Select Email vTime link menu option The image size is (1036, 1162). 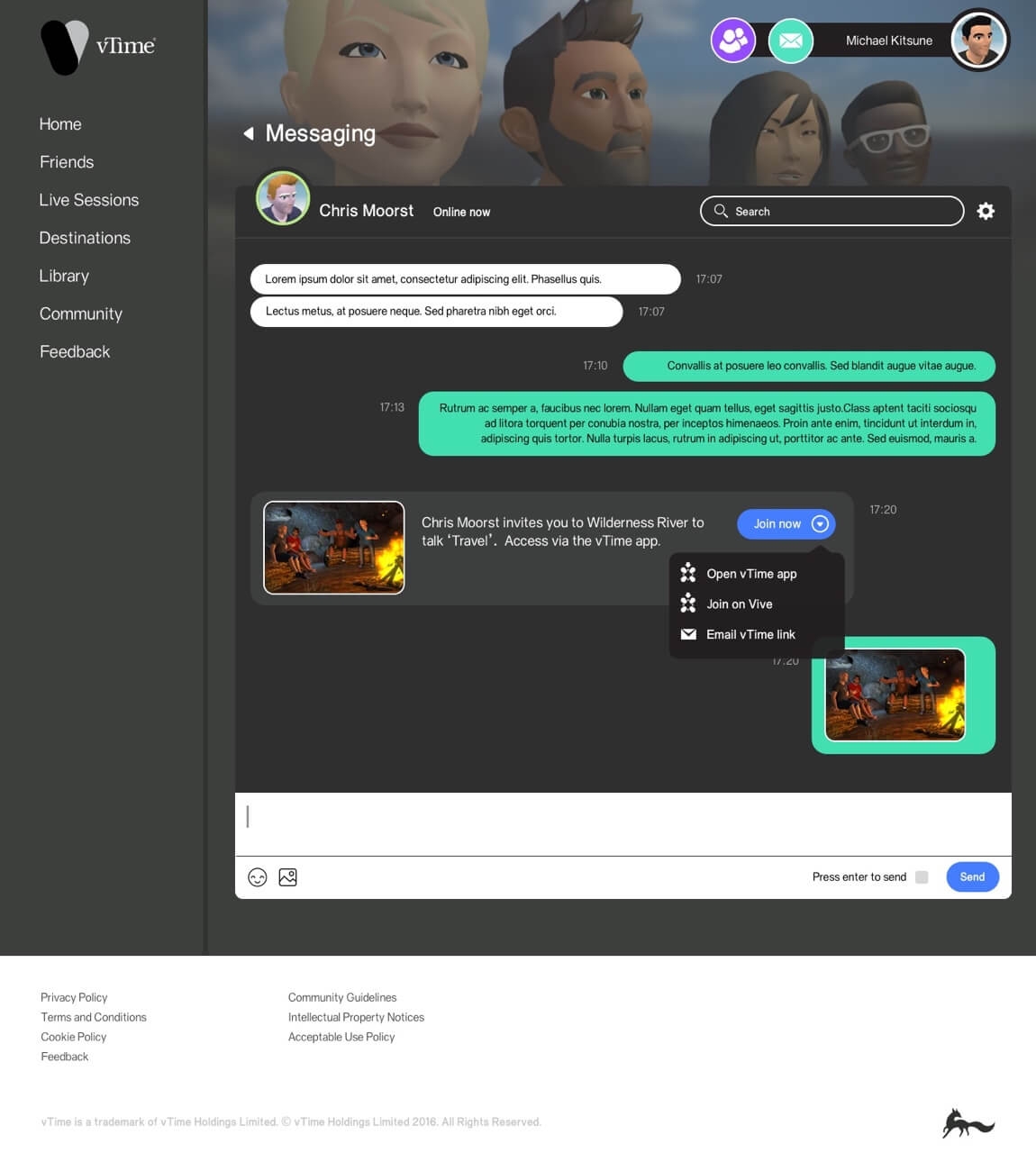[x=757, y=635]
